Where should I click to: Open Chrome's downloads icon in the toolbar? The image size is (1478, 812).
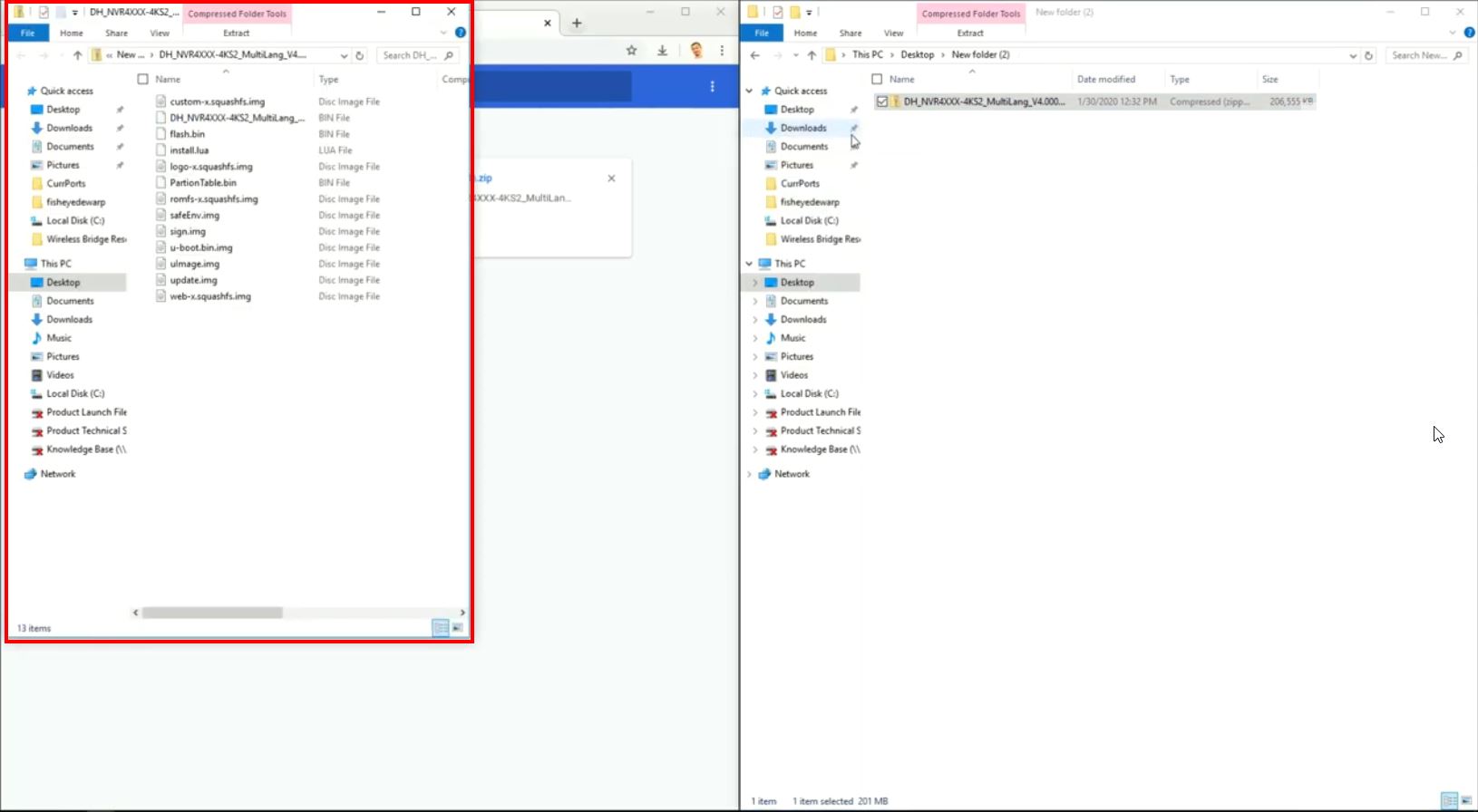663,51
